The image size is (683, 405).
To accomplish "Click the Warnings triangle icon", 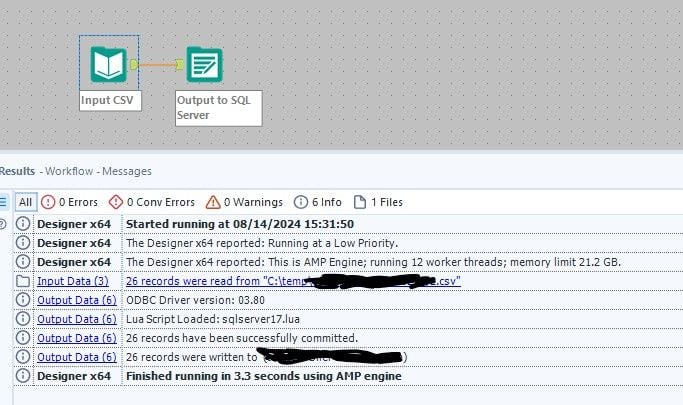I will point(213,202).
